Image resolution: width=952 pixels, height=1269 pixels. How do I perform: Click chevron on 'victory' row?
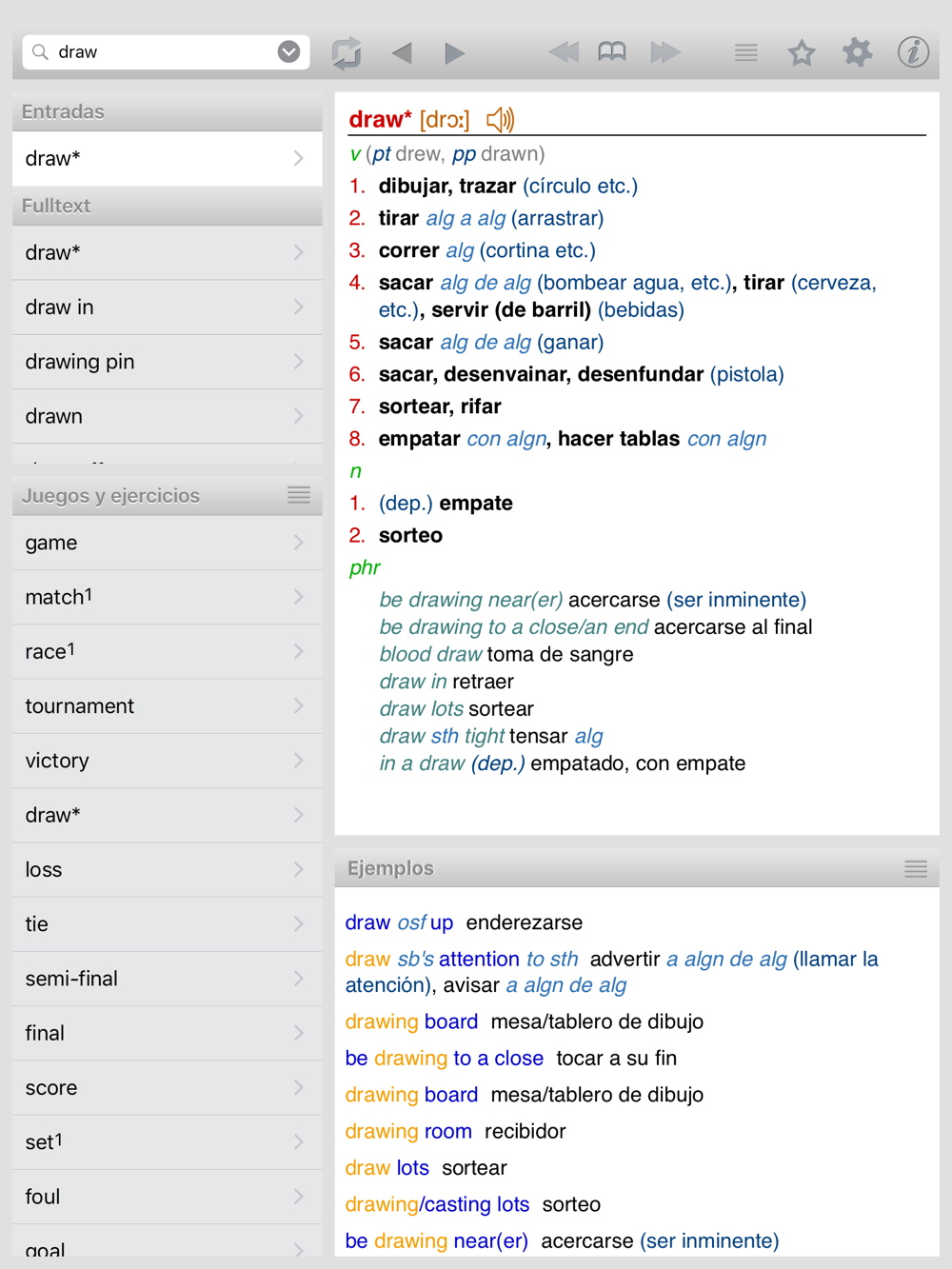tap(299, 761)
